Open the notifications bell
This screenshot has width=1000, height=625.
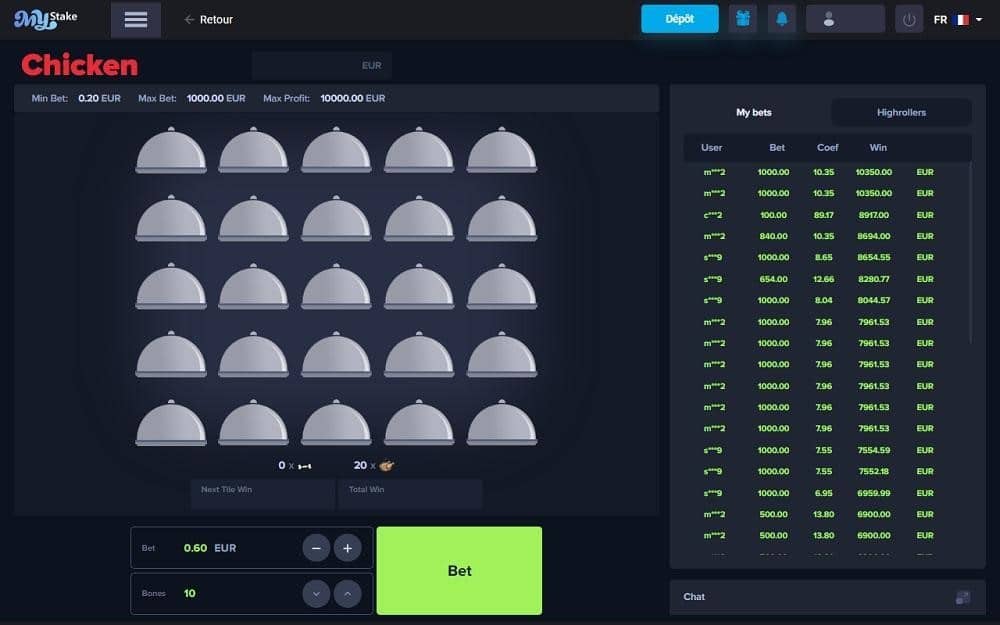click(781, 19)
